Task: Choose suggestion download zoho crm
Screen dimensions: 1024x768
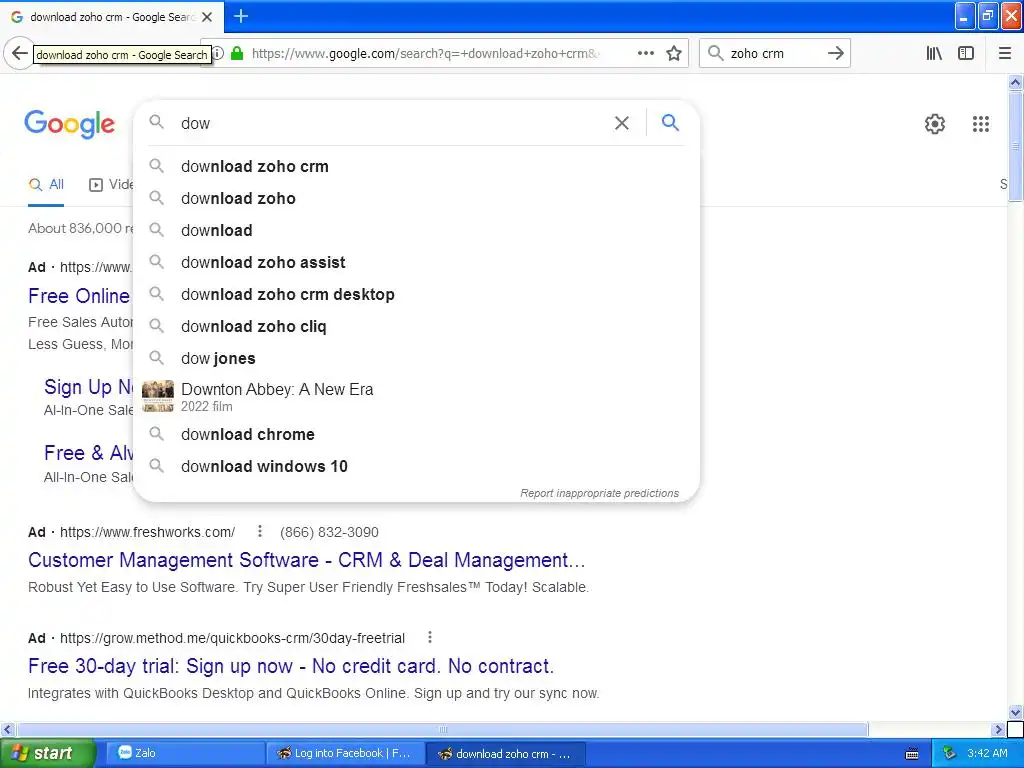Action: (x=416, y=167)
